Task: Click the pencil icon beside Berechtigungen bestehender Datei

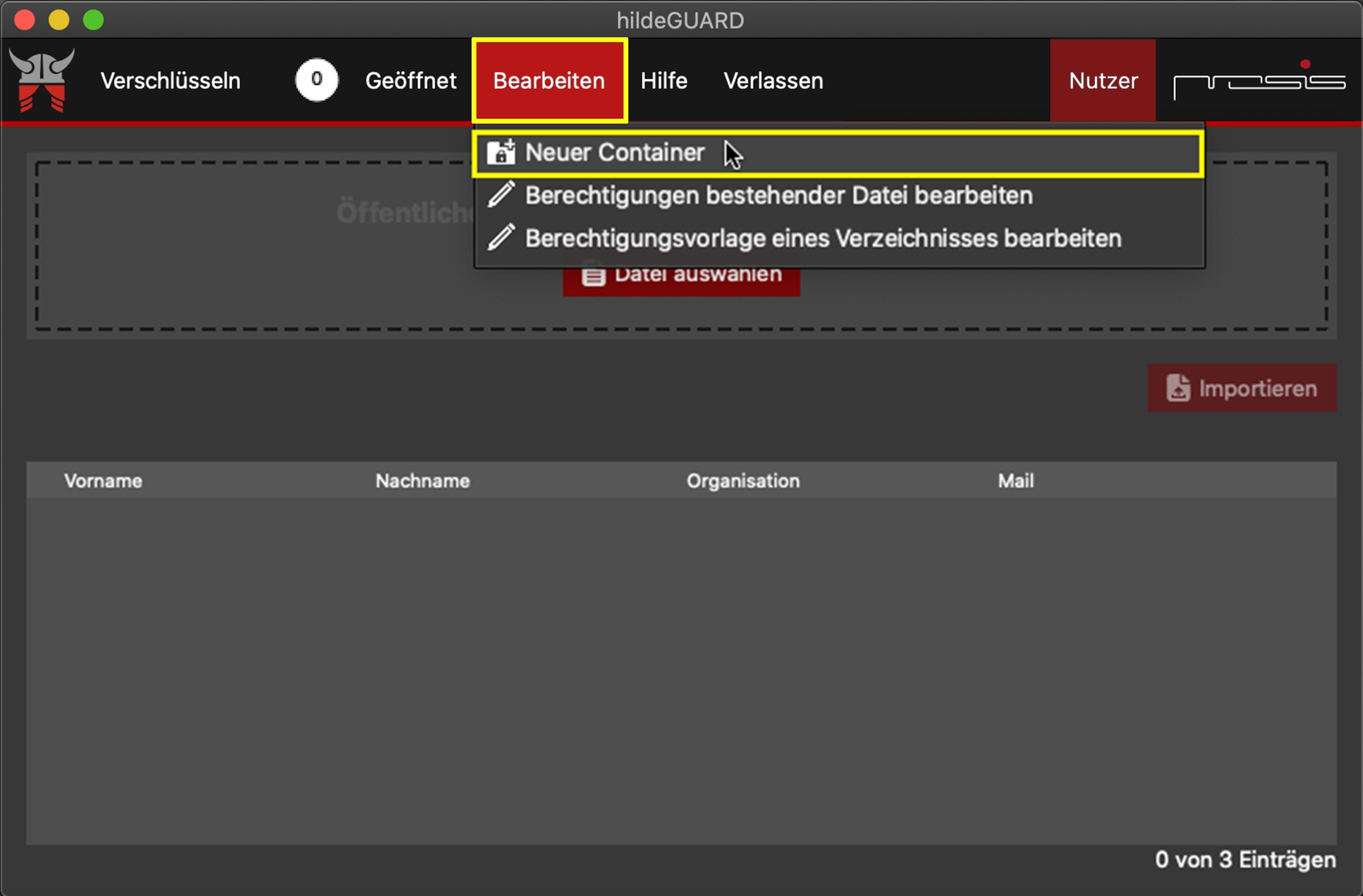Action: (x=501, y=195)
